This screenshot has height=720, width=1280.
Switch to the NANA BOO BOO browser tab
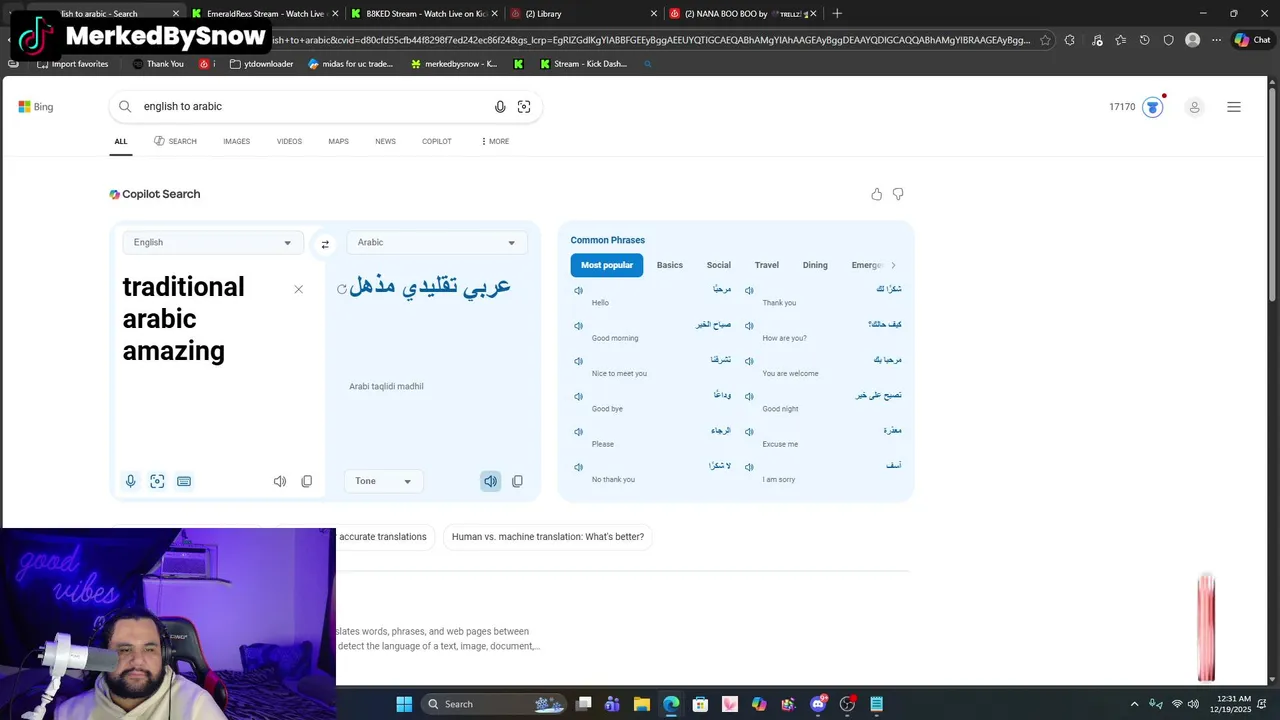tap(740, 13)
